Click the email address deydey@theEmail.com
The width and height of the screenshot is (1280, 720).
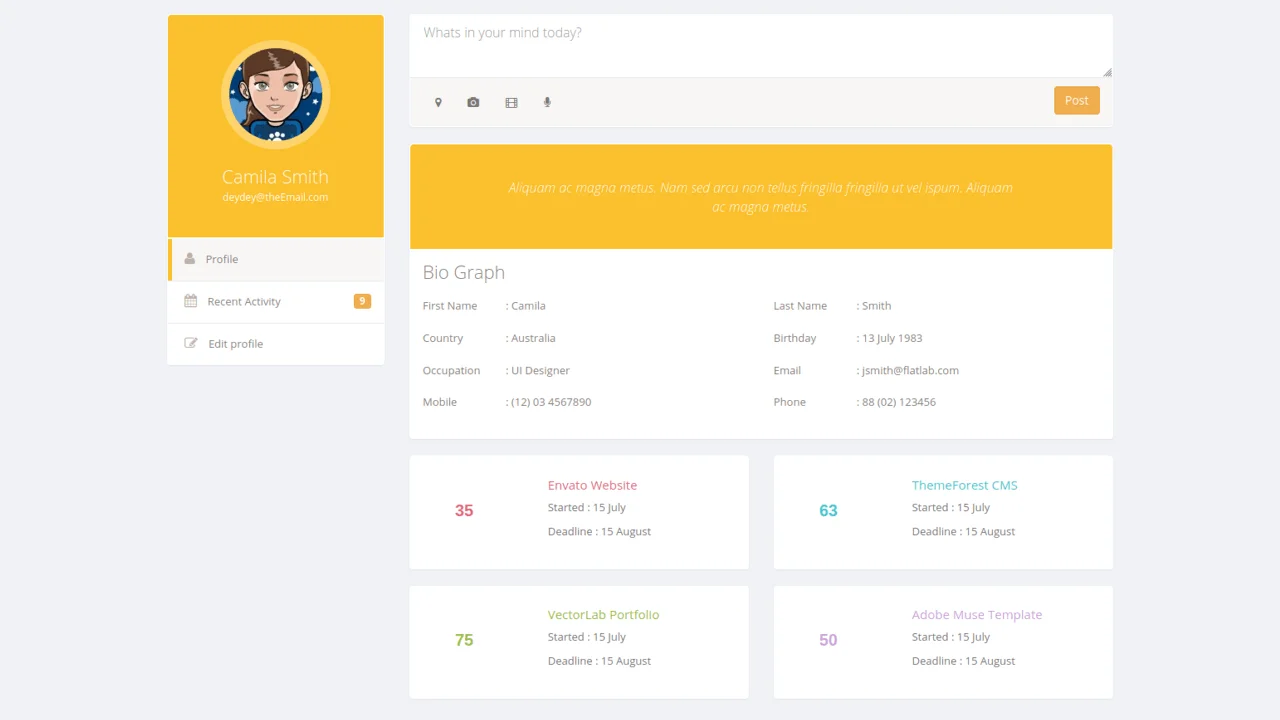coord(275,197)
